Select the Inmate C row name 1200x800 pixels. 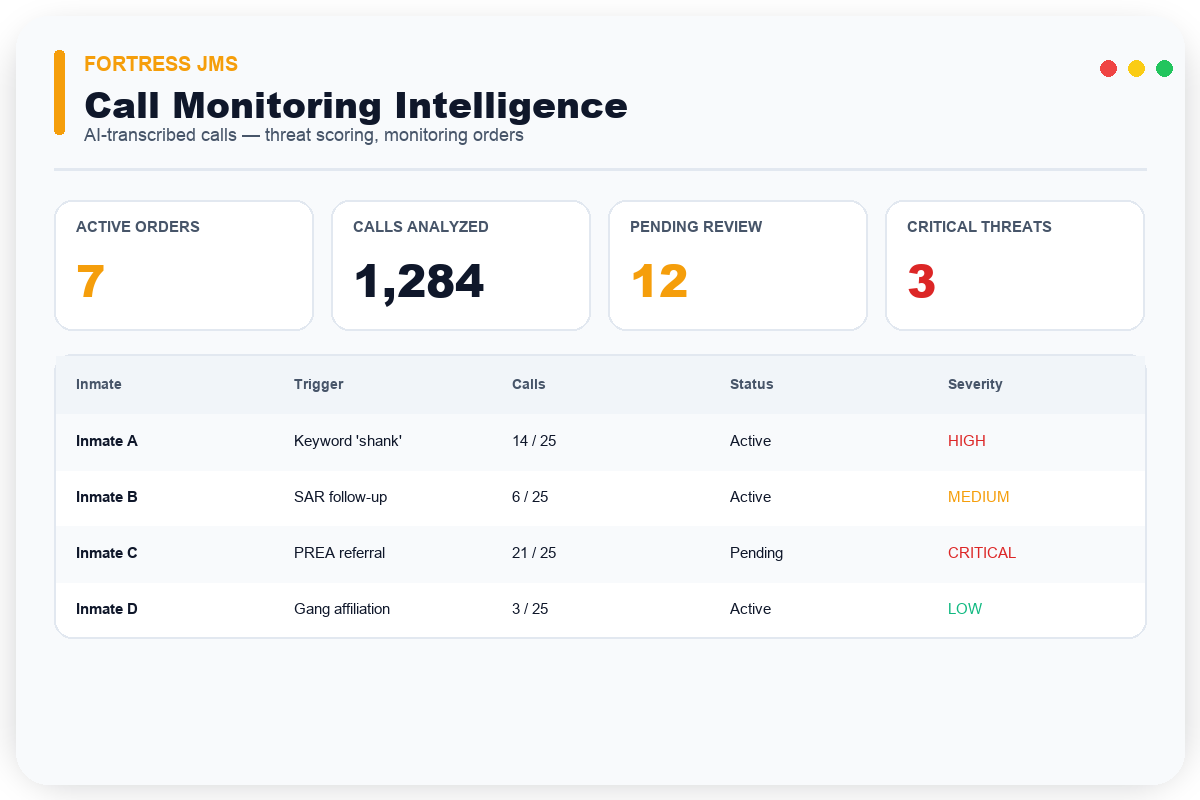click(107, 552)
